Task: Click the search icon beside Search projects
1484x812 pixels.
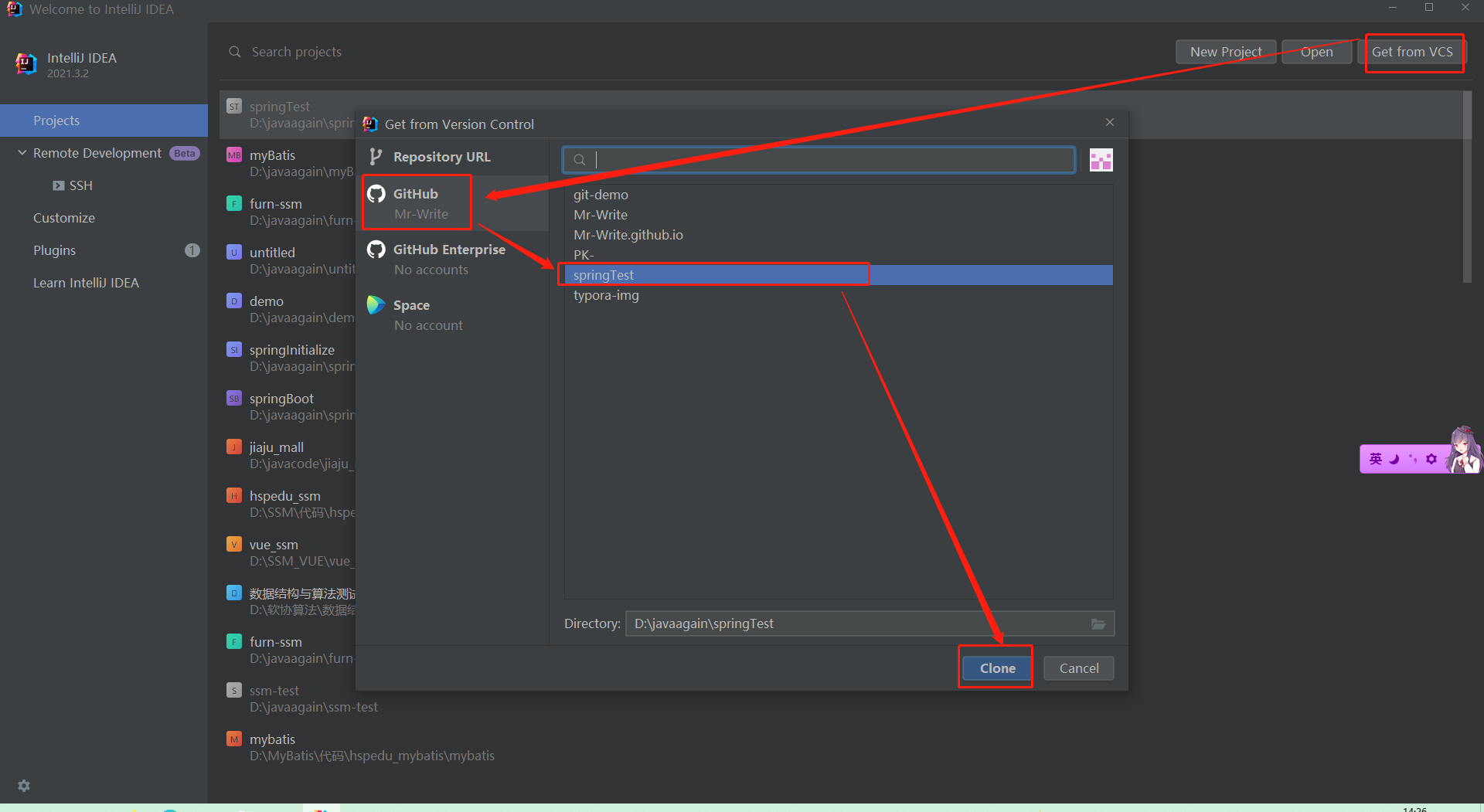Action: [x=235, y=52]
